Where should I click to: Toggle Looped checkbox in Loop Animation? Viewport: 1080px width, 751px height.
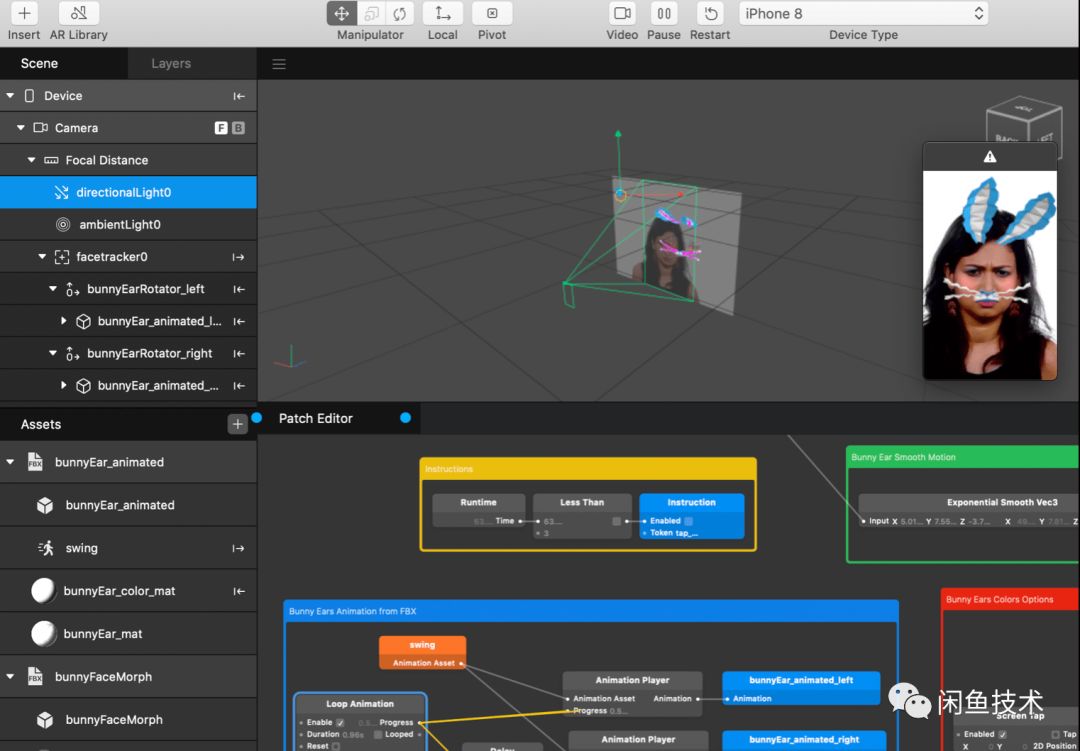(378, 734)
